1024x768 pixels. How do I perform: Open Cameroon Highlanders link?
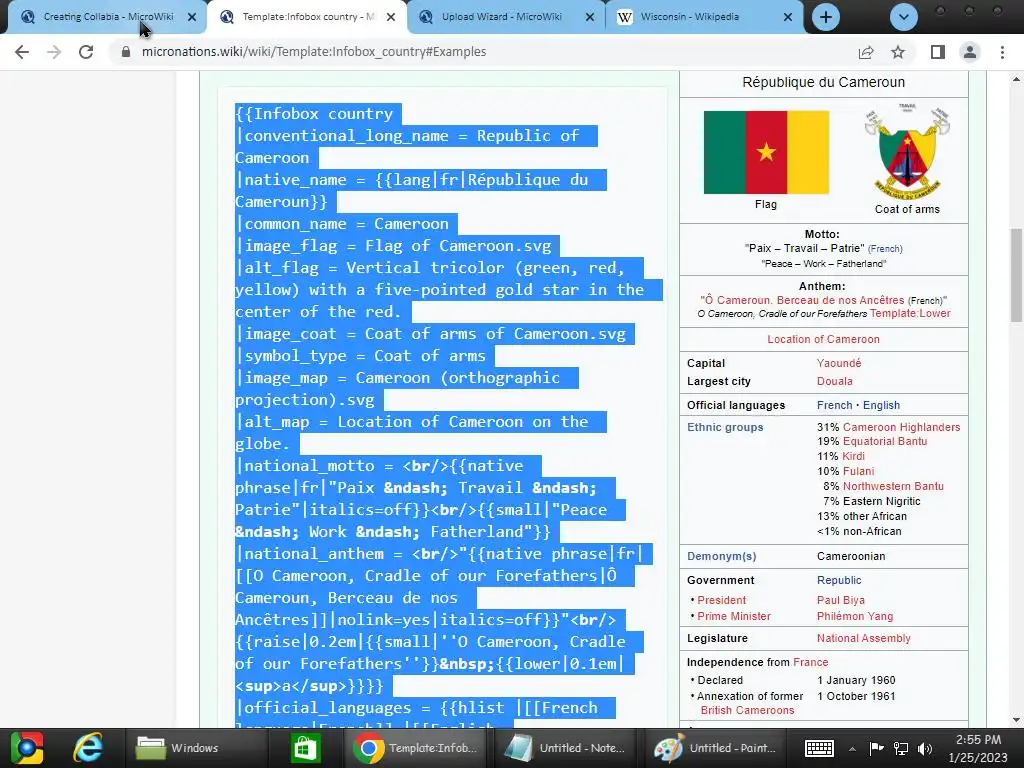901,427
